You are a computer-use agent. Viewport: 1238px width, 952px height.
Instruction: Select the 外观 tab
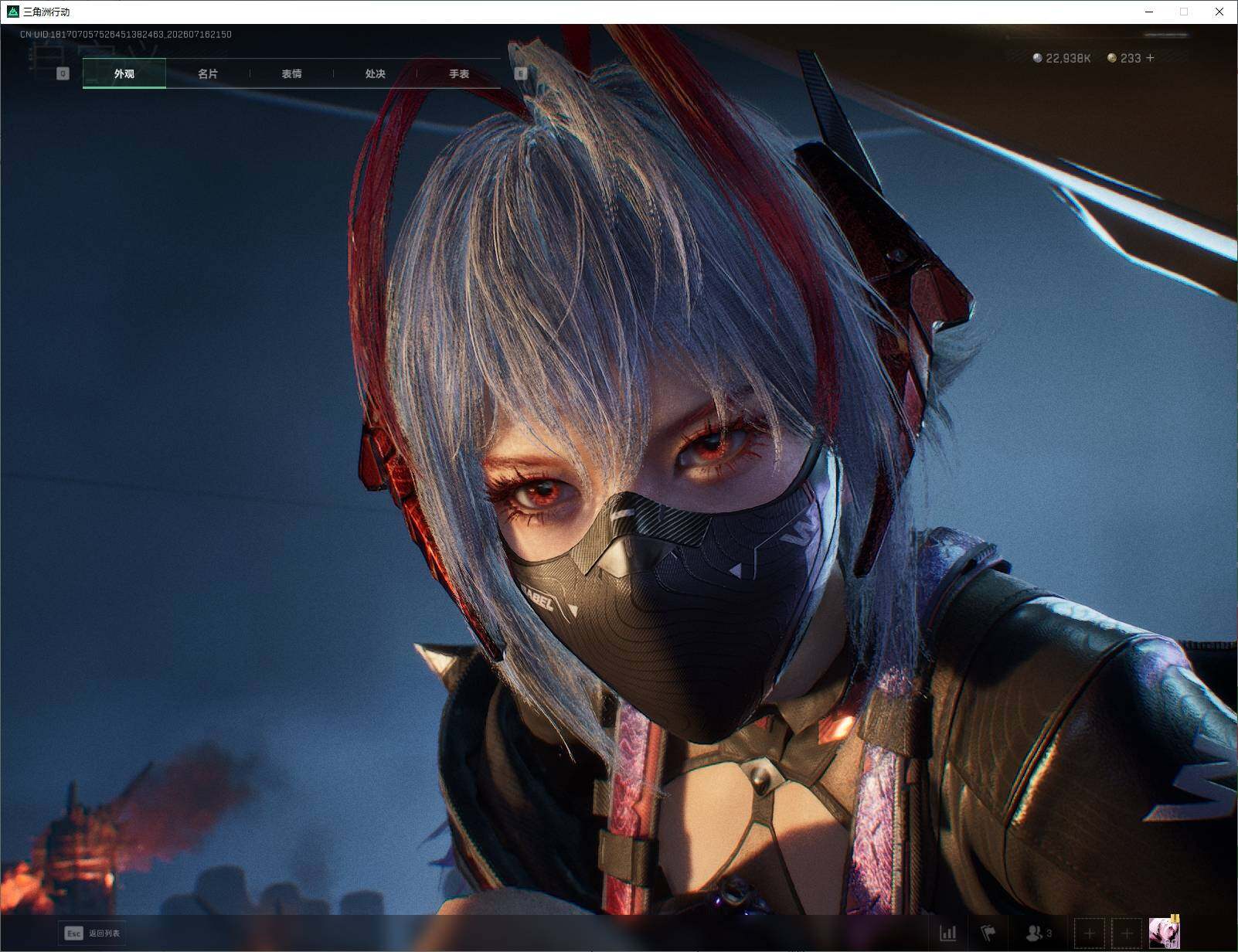124,73
